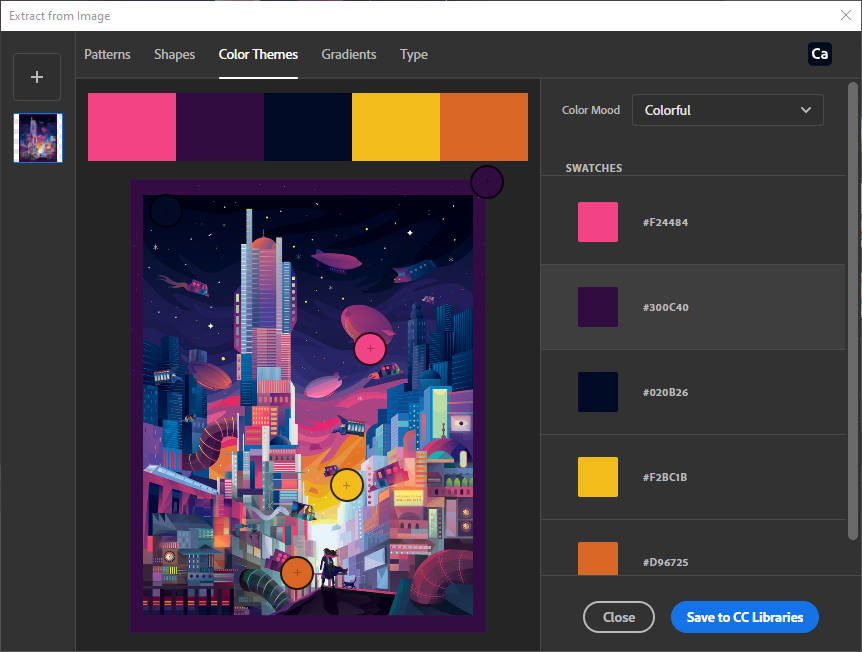Close the Extract from Image dialog
The image size is (862, 652).
[845, 15]
